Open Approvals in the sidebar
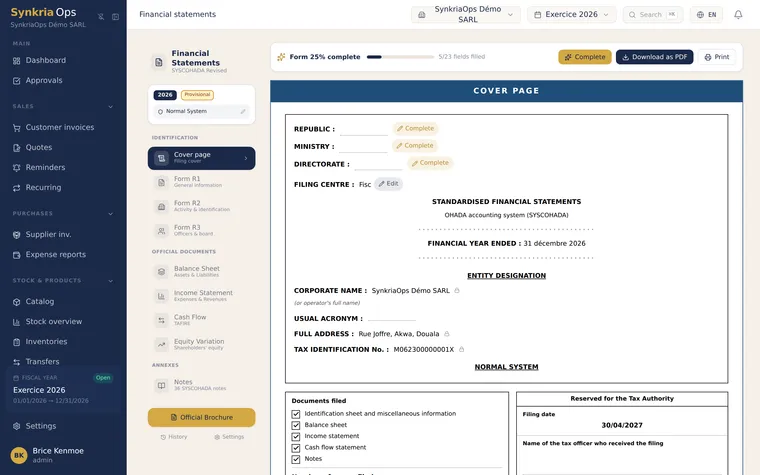760x475 pixels. (44, 80)
